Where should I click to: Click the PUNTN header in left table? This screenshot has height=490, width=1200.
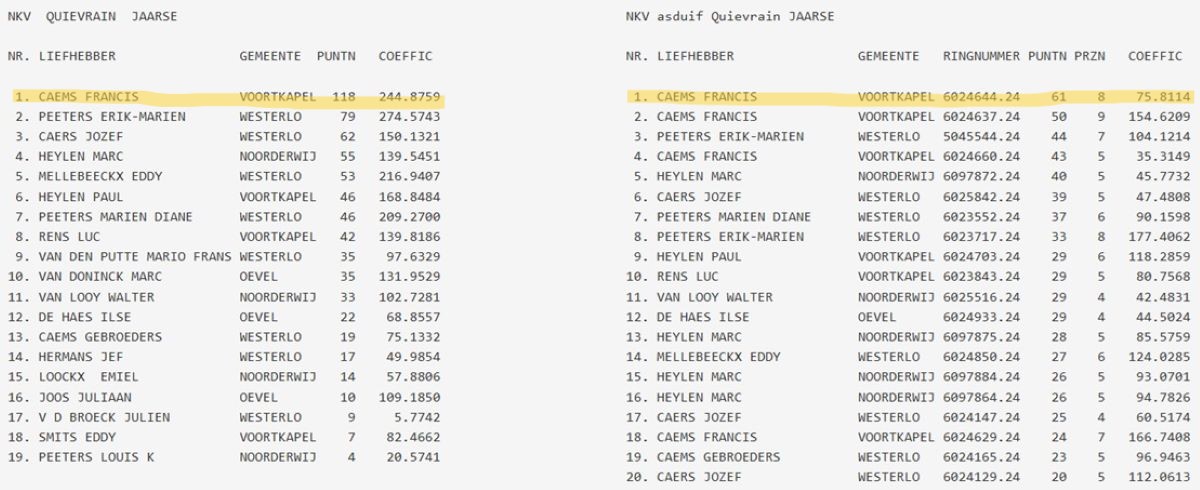pyautogui.click(x=336, y=56)
